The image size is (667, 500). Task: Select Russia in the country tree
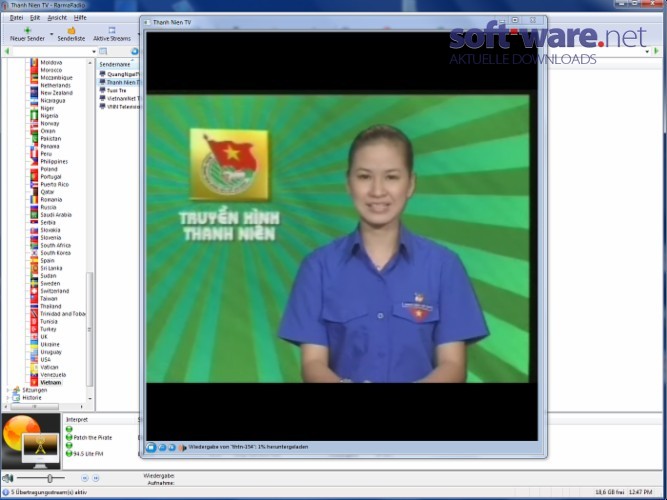(48, 207)
